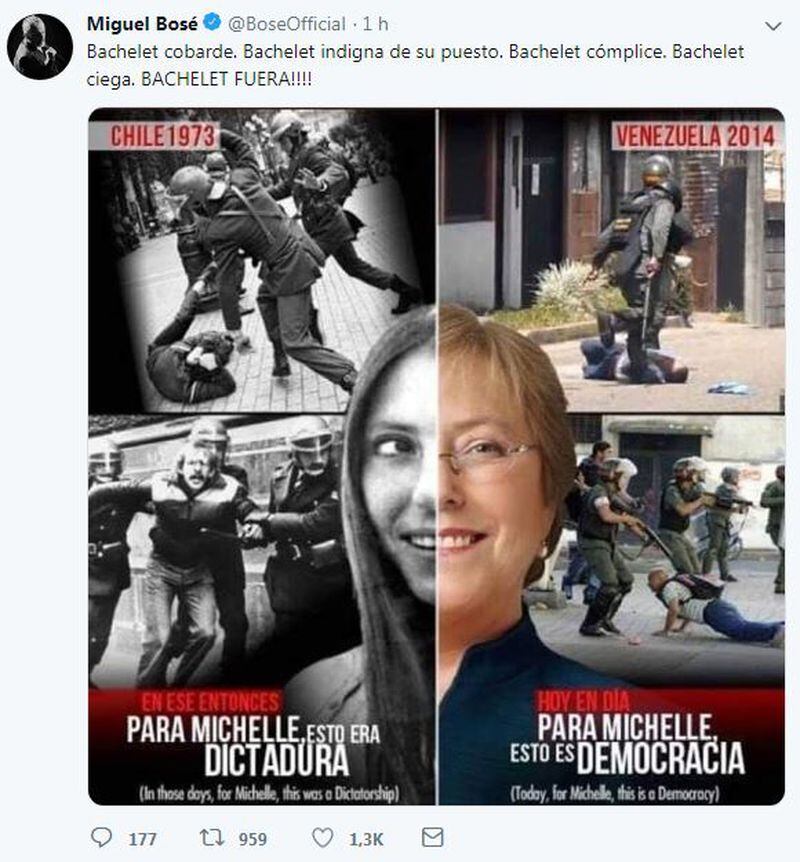This screenshot has height=862, width=800.
Task: Click the 1,3K likes count
Action: click(x=366, y=839)
